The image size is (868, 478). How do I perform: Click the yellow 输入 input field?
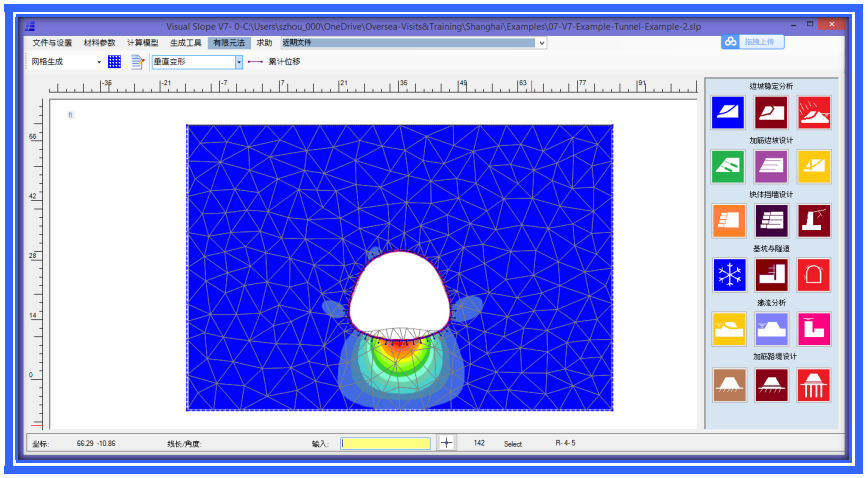point(385,443)
